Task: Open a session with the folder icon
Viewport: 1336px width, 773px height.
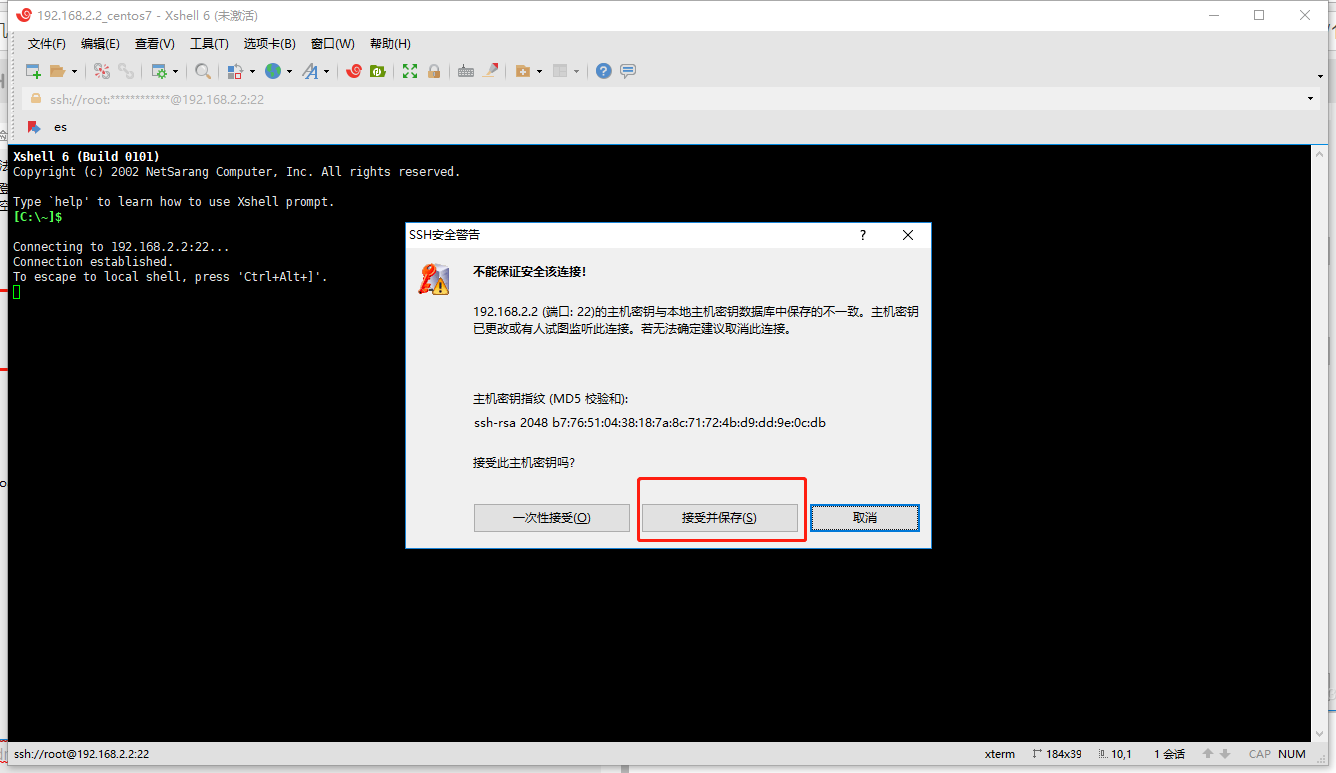Action: (x=58, y=71)
